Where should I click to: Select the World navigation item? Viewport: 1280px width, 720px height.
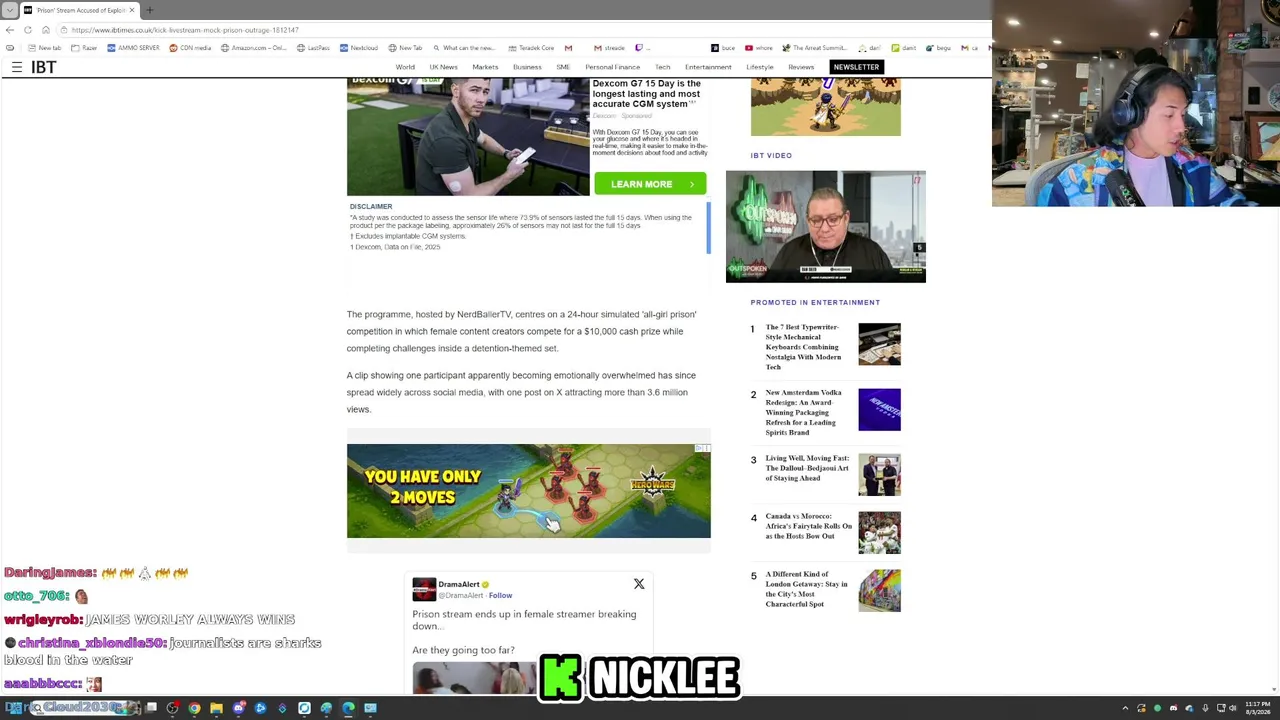point(405,67)
